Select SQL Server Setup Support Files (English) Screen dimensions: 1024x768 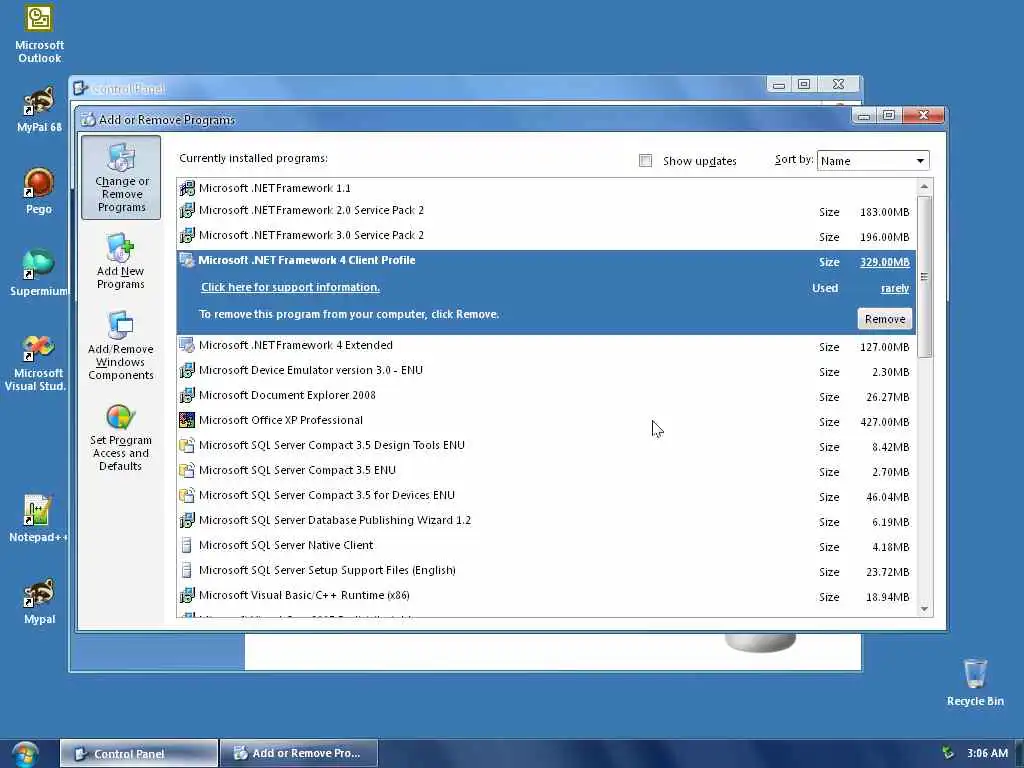[x=546, y=571]
